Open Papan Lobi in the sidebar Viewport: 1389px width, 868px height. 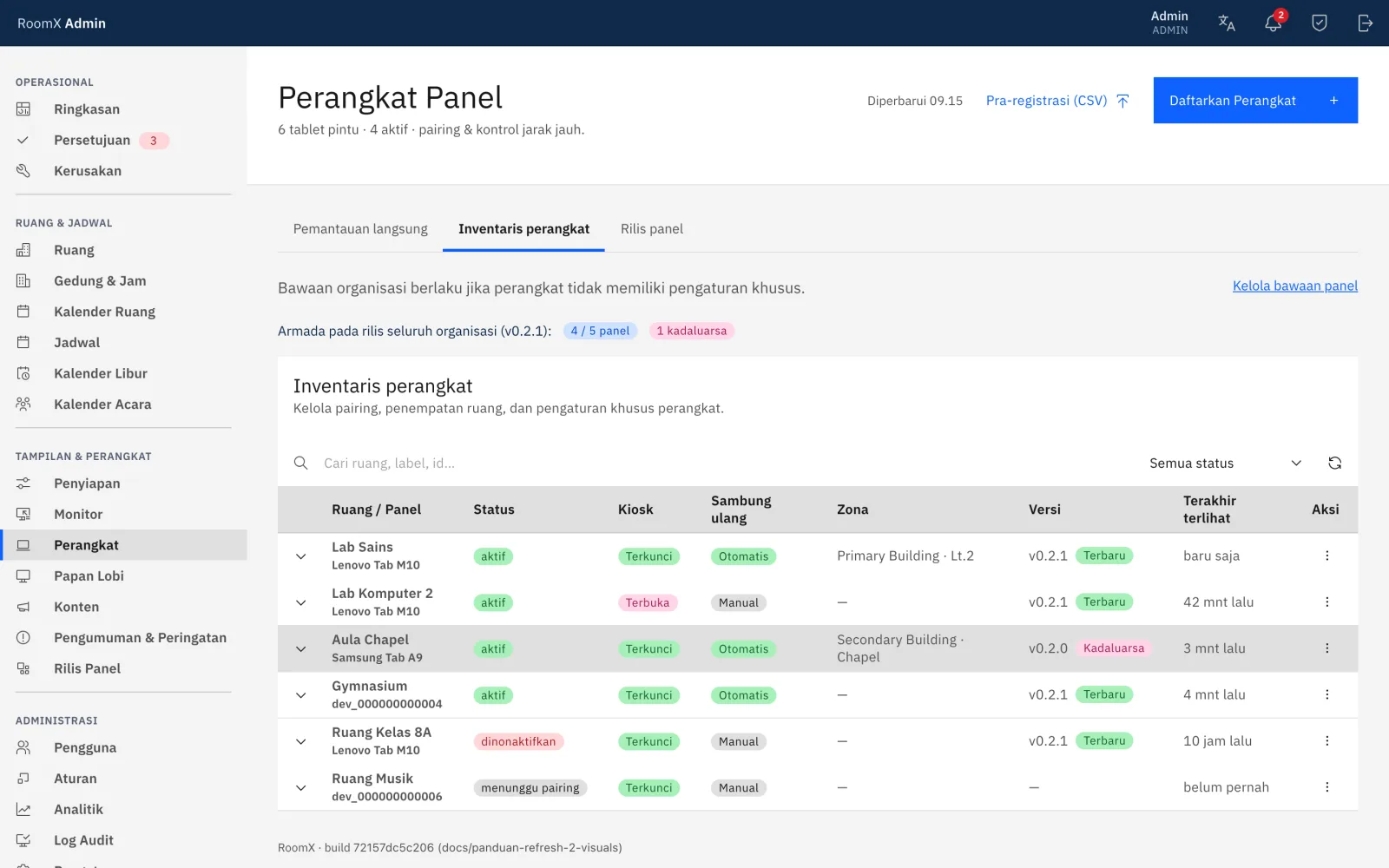123,576
